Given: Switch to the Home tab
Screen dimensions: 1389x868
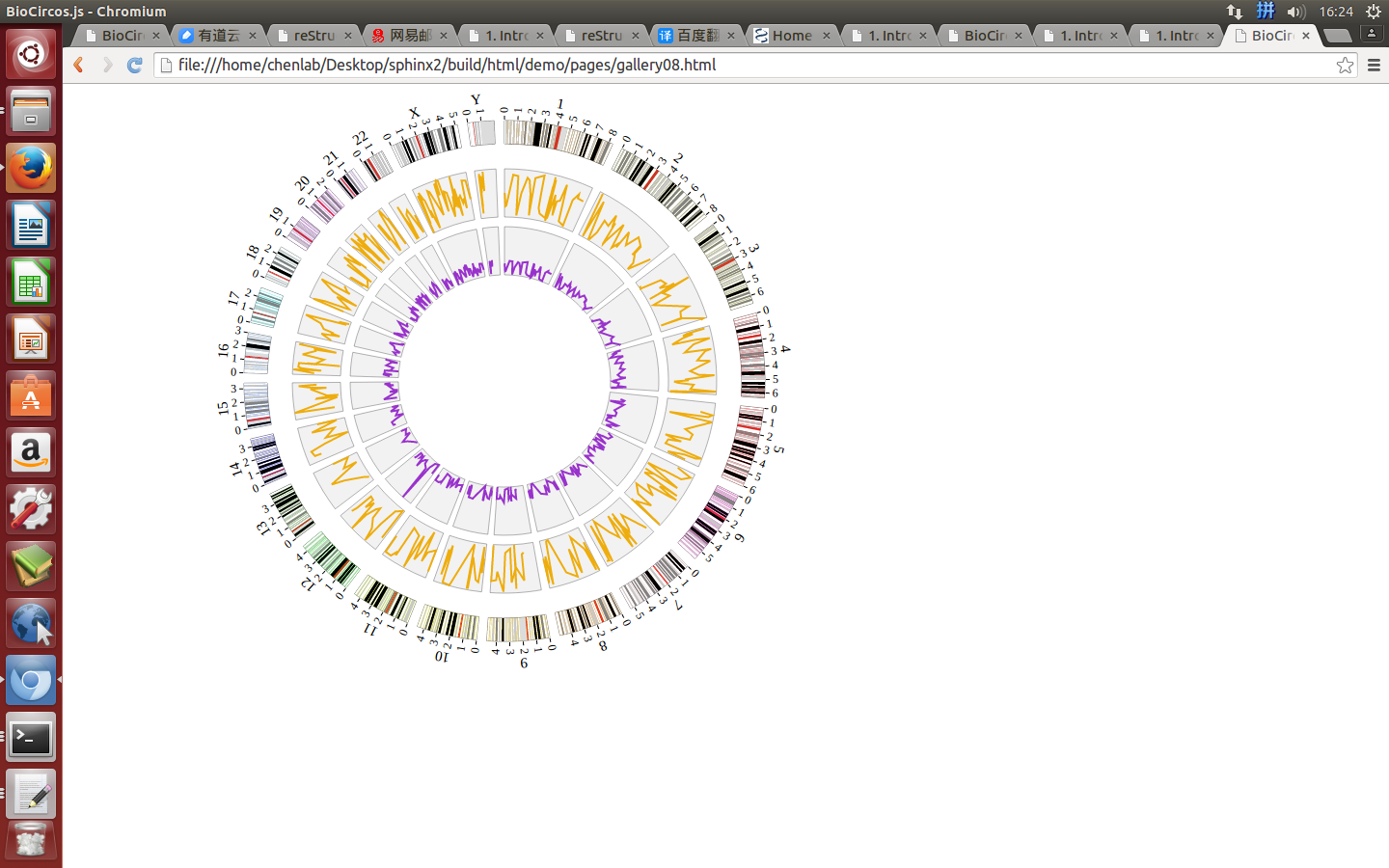Looking at the screenshot, I should coord(788,35).
